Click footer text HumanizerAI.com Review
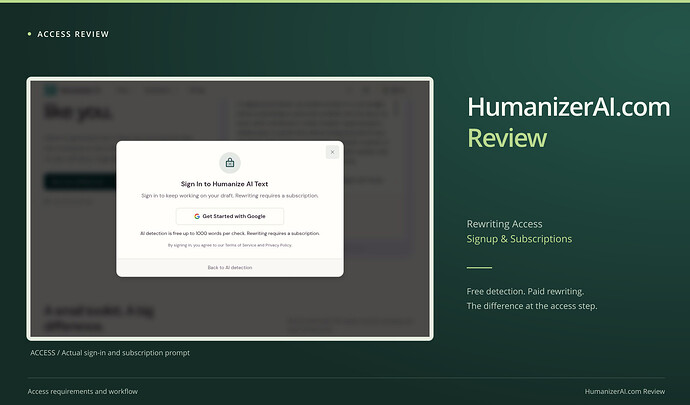Image resolution: width=690 pixels, height=405 pixels. [x=625, y=391]
